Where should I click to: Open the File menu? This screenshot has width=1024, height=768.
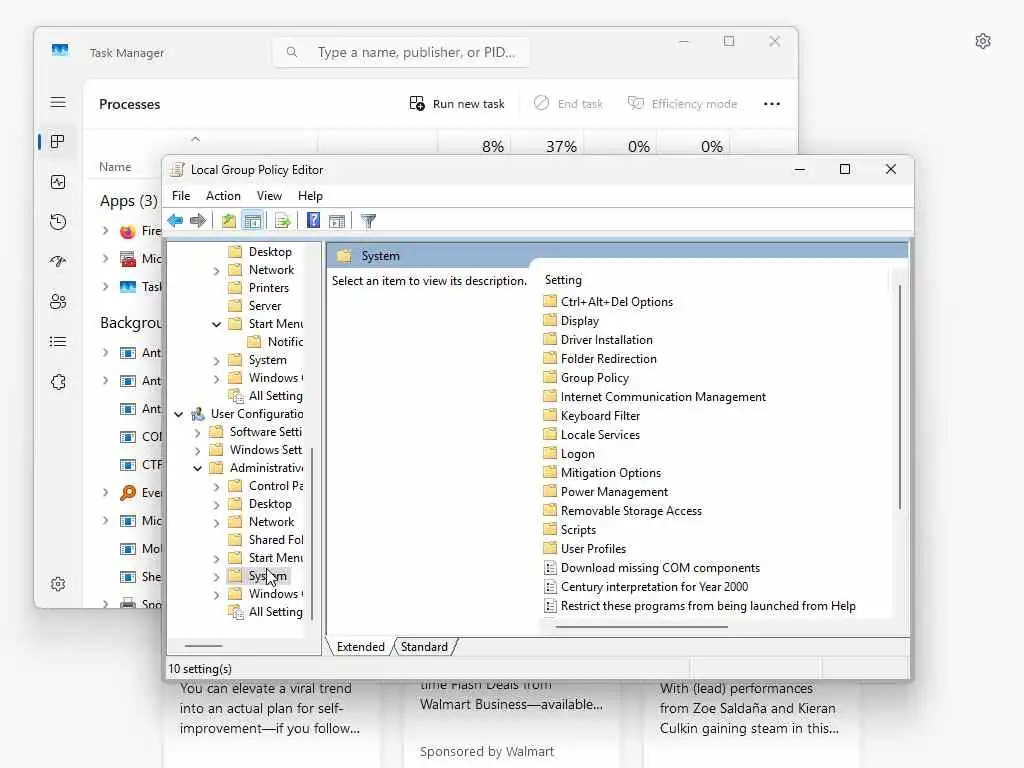coord(181,196)
